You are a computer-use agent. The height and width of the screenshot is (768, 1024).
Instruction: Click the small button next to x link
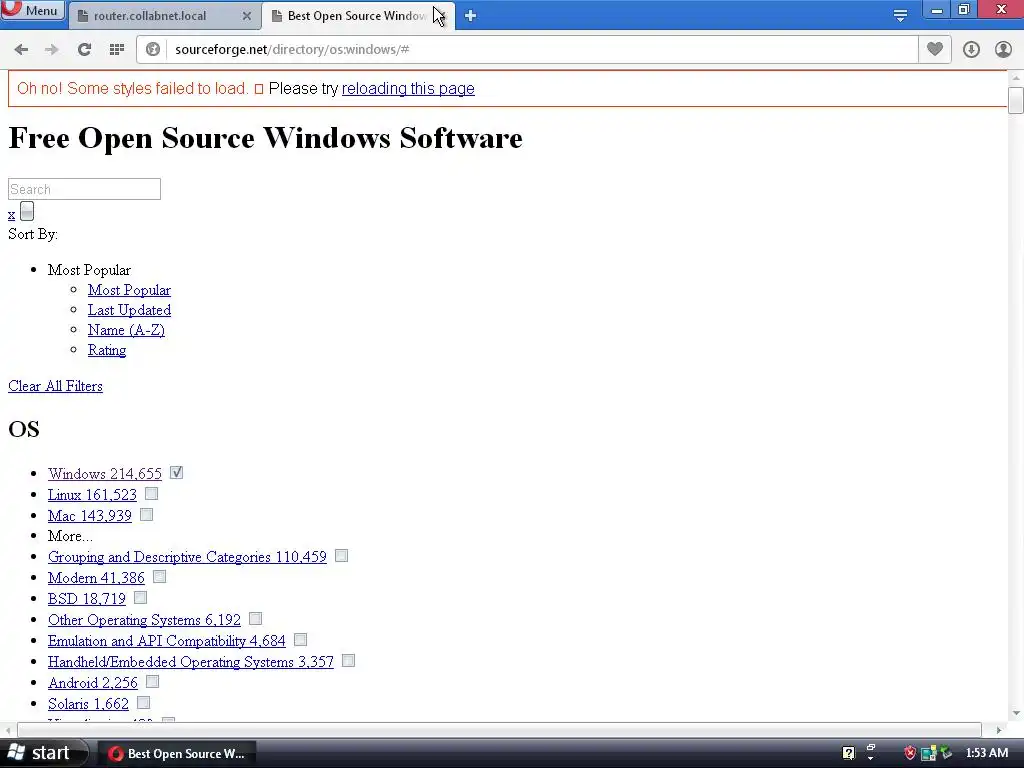(27, 211)
